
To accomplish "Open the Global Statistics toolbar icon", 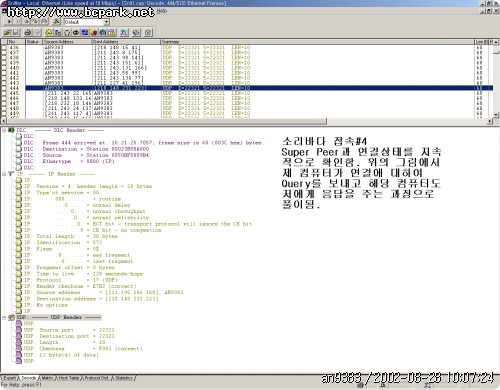I will click(103, 33).
